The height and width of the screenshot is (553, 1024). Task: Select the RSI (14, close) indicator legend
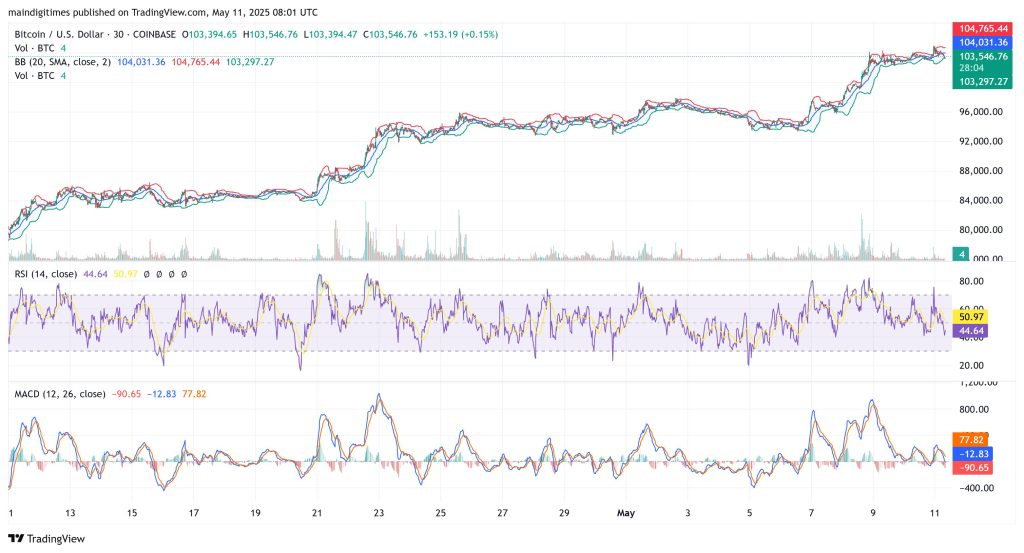45,273
